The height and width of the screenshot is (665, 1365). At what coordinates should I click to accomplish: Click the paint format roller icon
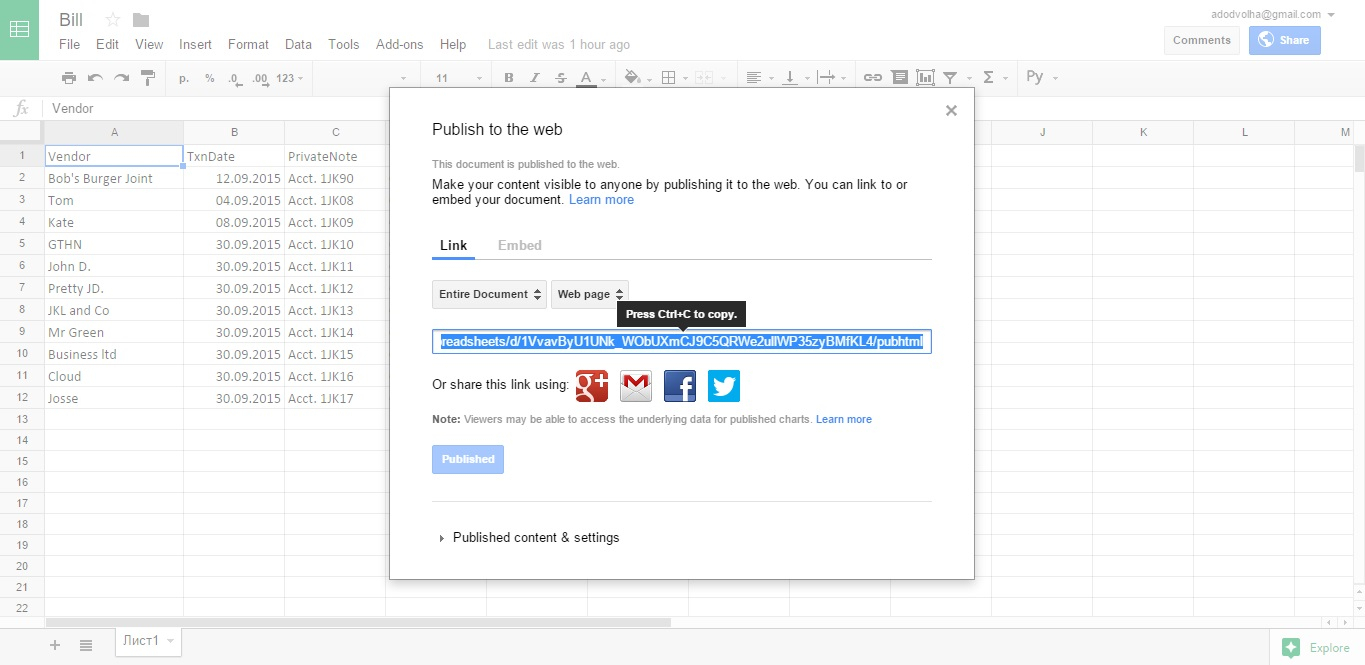148,78
